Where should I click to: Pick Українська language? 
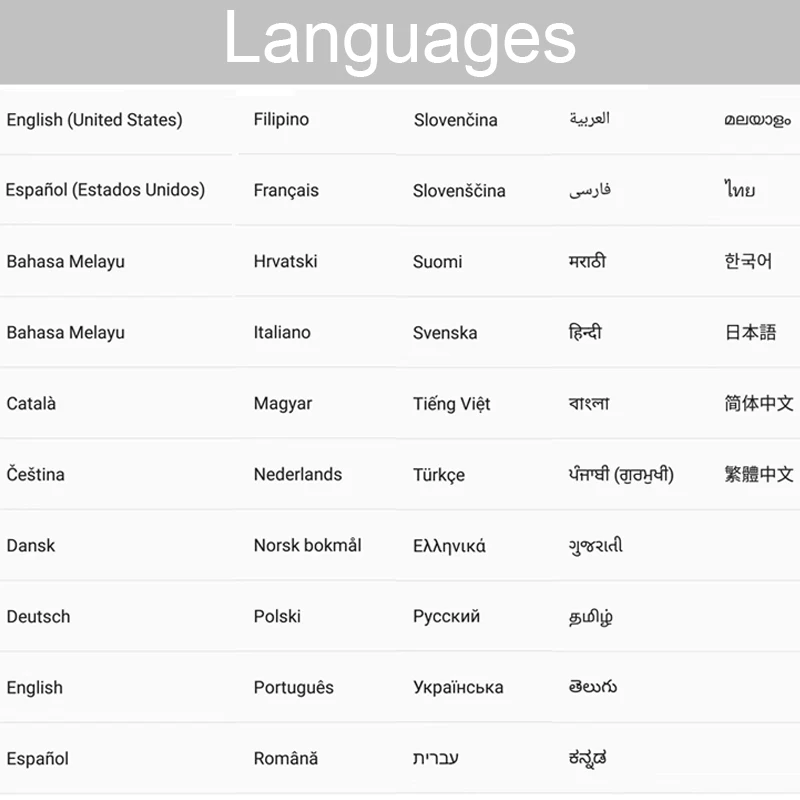point(458,687)
